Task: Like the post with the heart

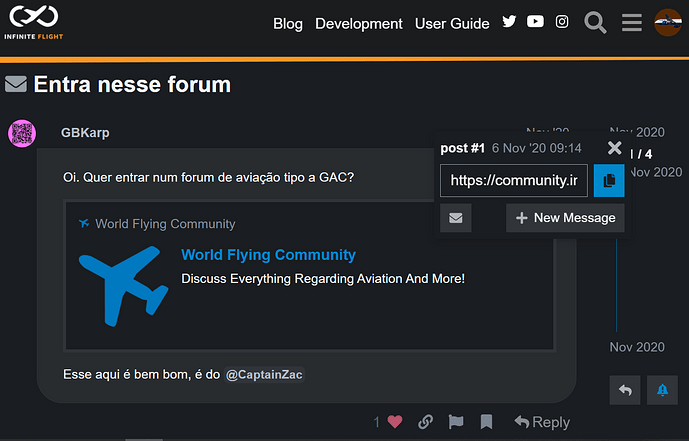Action: (x=395, y=422)
